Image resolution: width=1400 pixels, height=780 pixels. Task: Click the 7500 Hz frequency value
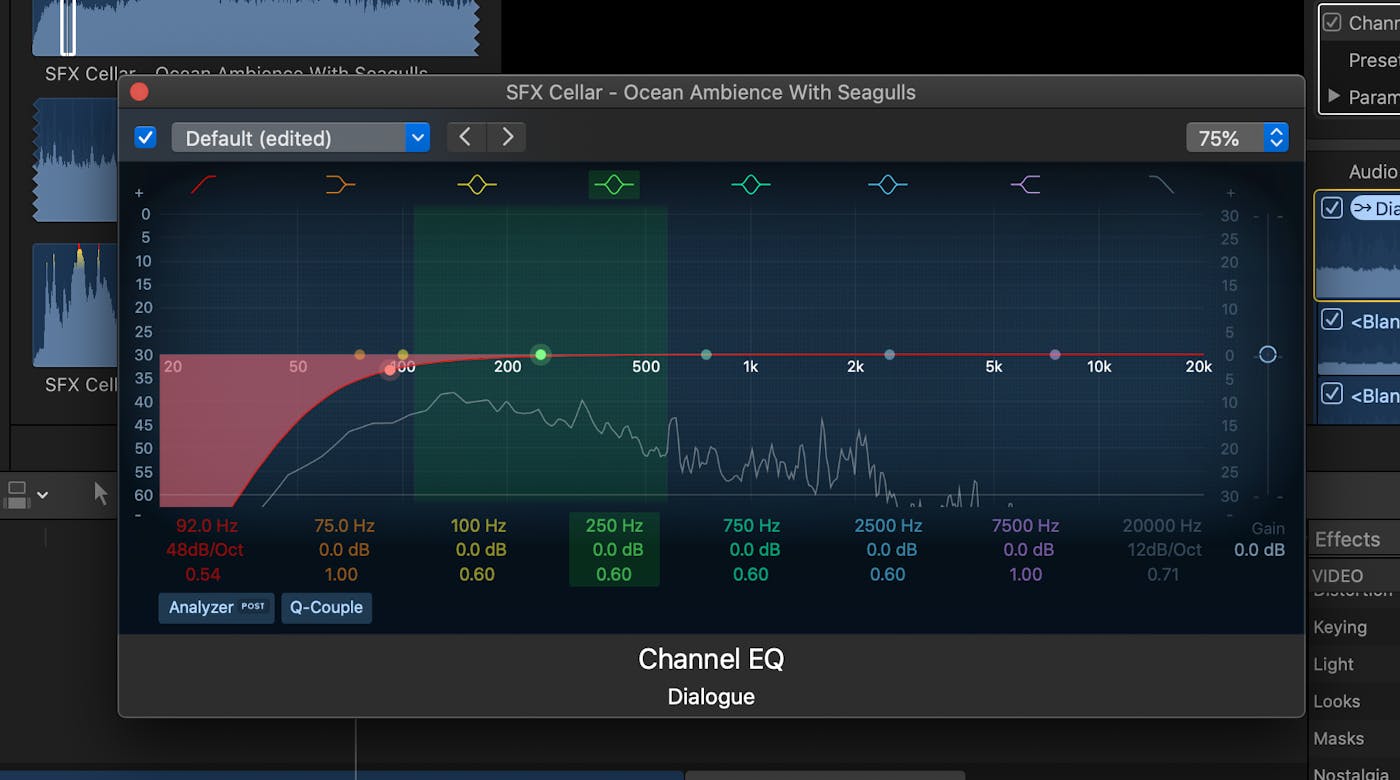pyautogui.click(x=1025, y=525)
